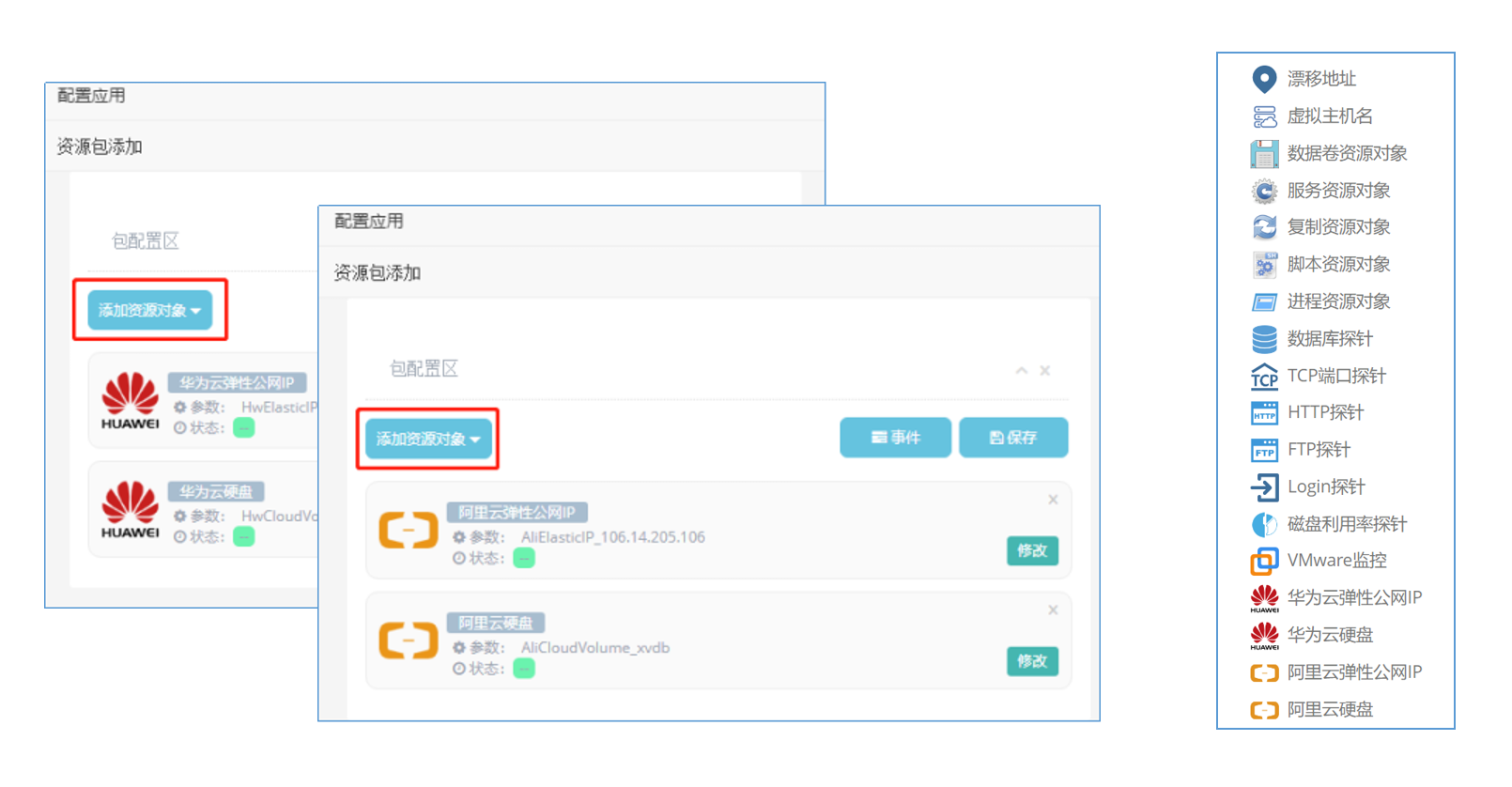Open 添加资源对象 dropdown in back Huawei panel
1512x787 pixels.
click(x=150, y=311)
